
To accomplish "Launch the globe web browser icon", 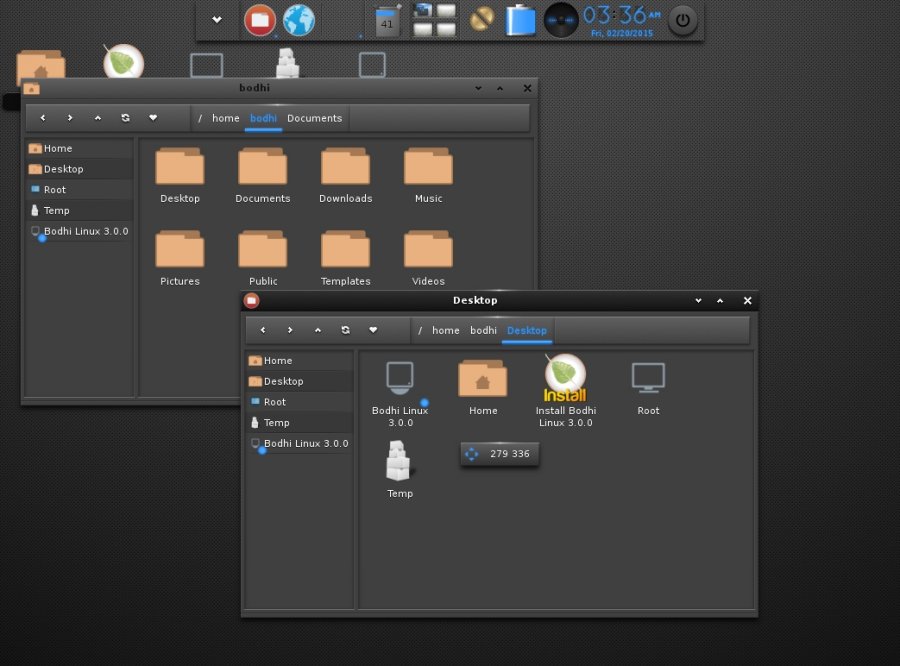I will coord(298,20).
